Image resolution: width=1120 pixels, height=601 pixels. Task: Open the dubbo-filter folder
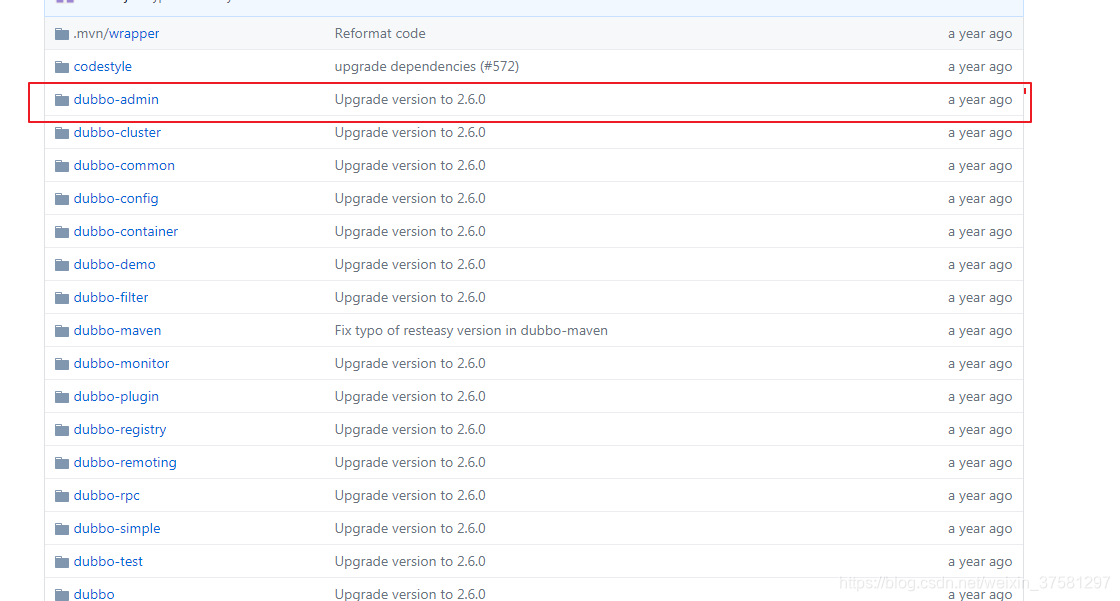tap(111, 297)
